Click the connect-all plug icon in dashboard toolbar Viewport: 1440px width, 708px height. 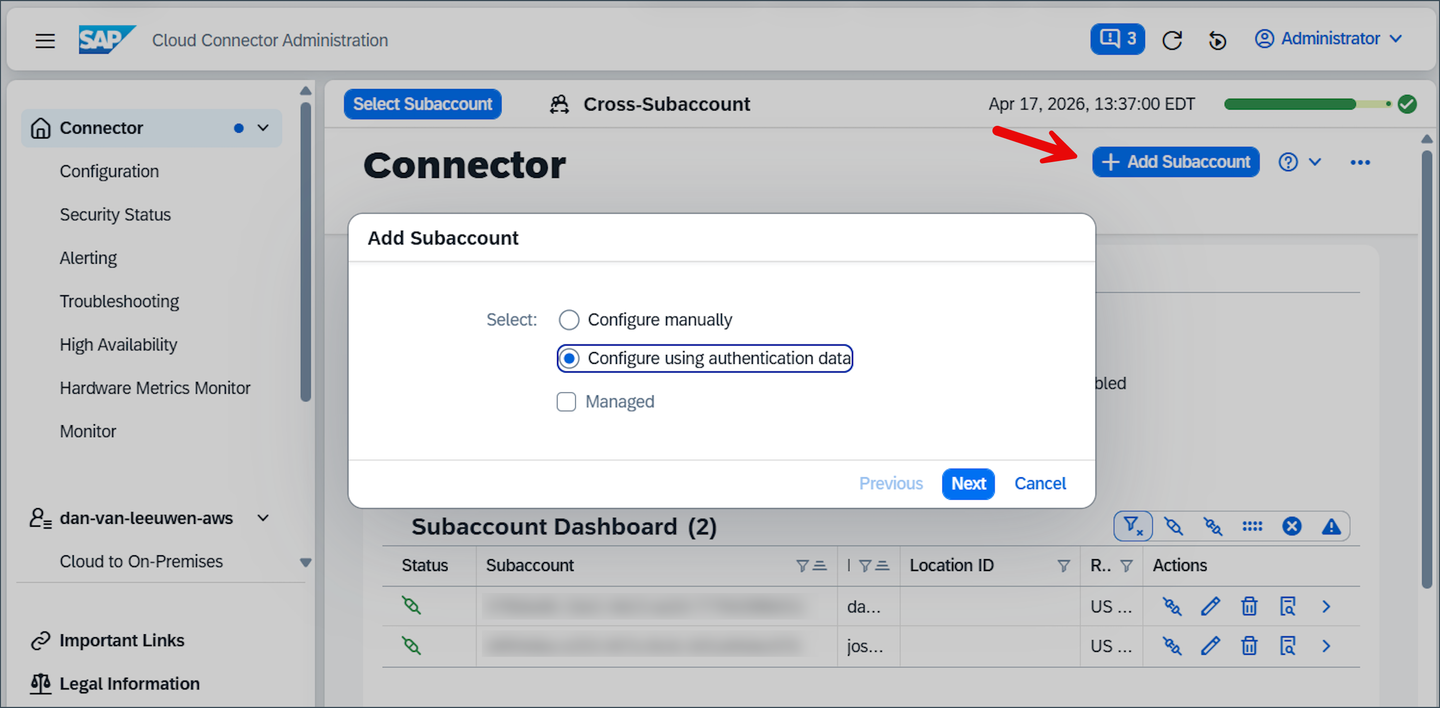(1173, 526)
